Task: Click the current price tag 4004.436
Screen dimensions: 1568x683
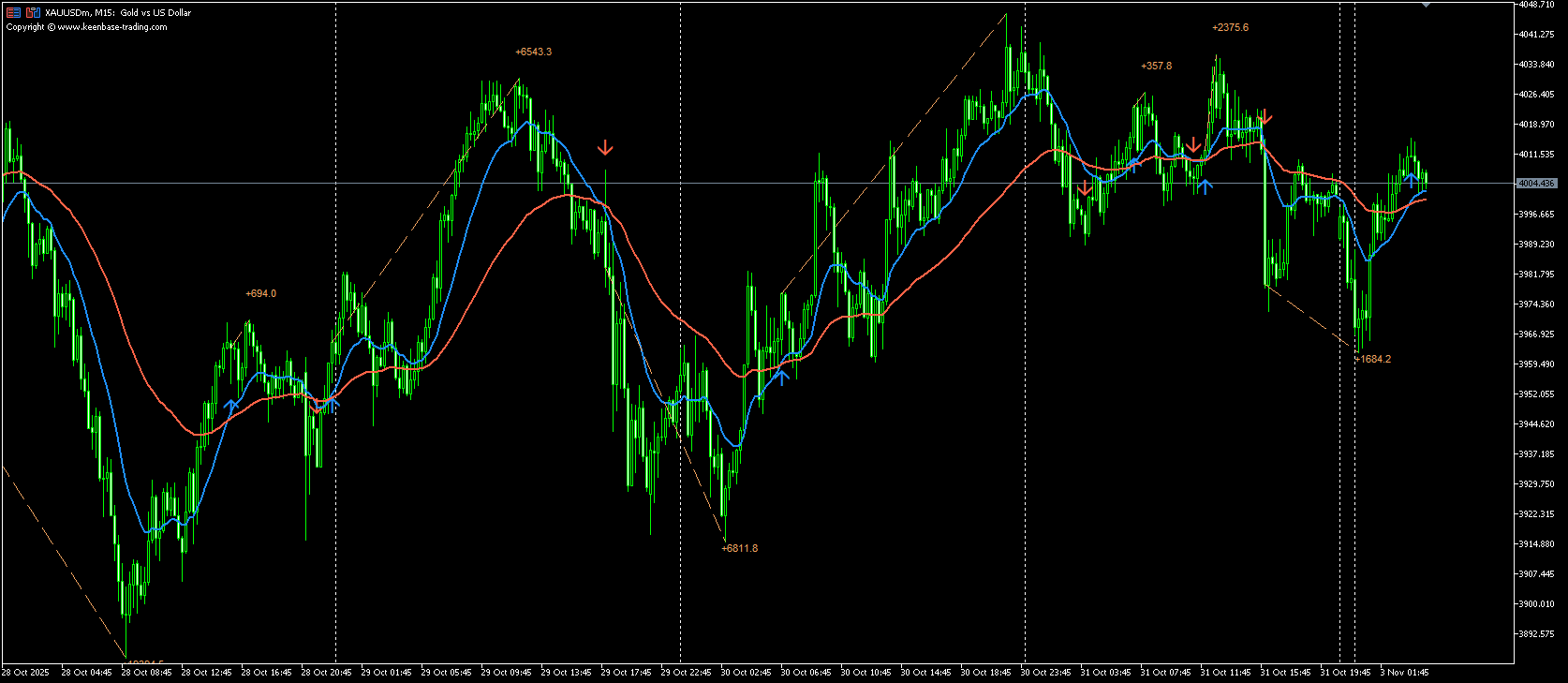Action: (1536, 184)
